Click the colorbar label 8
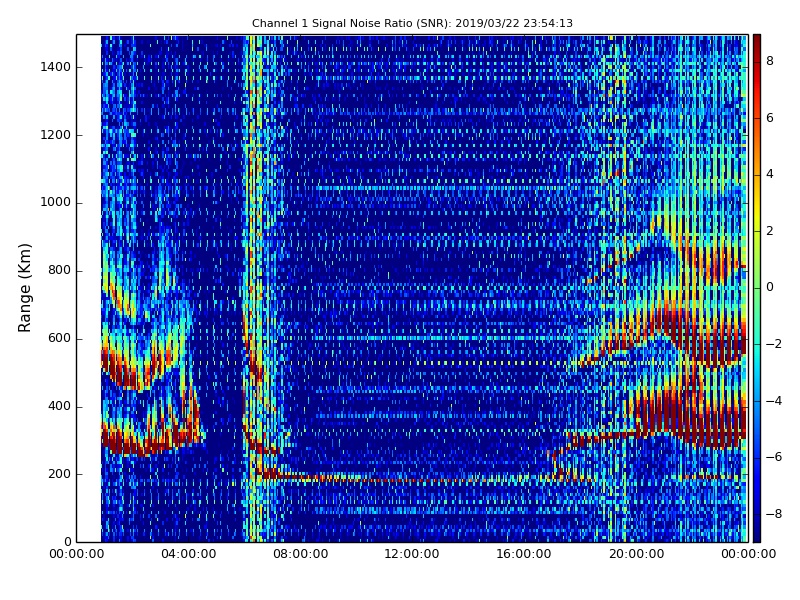Viewport: 800px width, 600px height. (x=770, y=61)
